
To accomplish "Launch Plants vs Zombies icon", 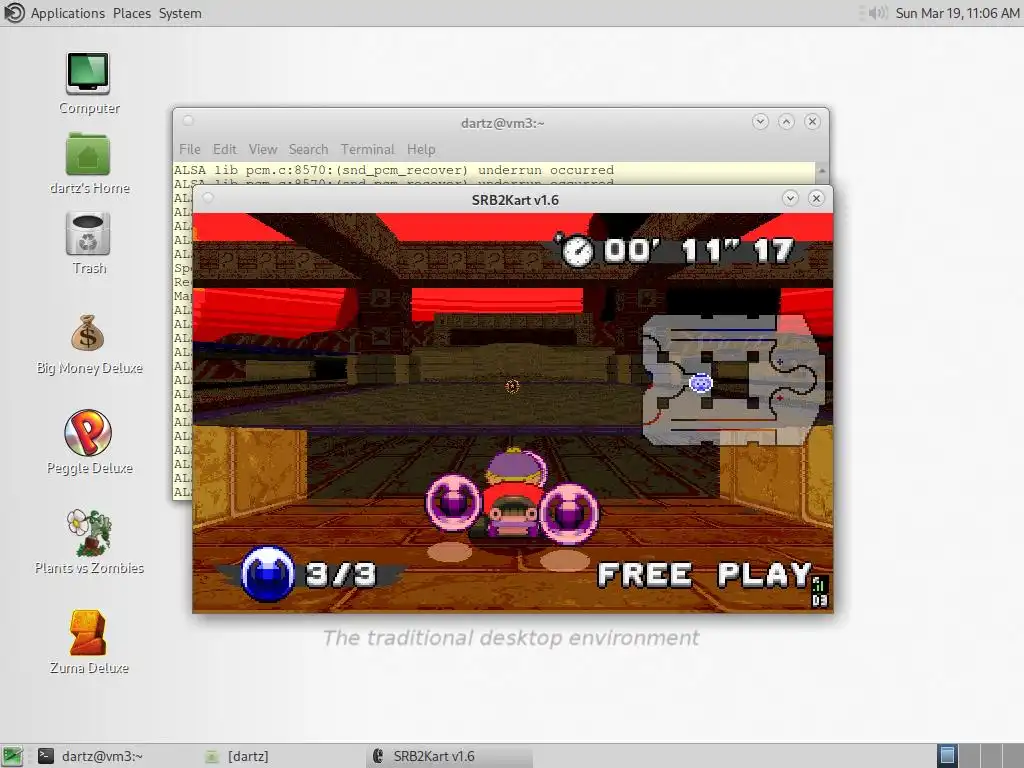I will tap(89, 532).
